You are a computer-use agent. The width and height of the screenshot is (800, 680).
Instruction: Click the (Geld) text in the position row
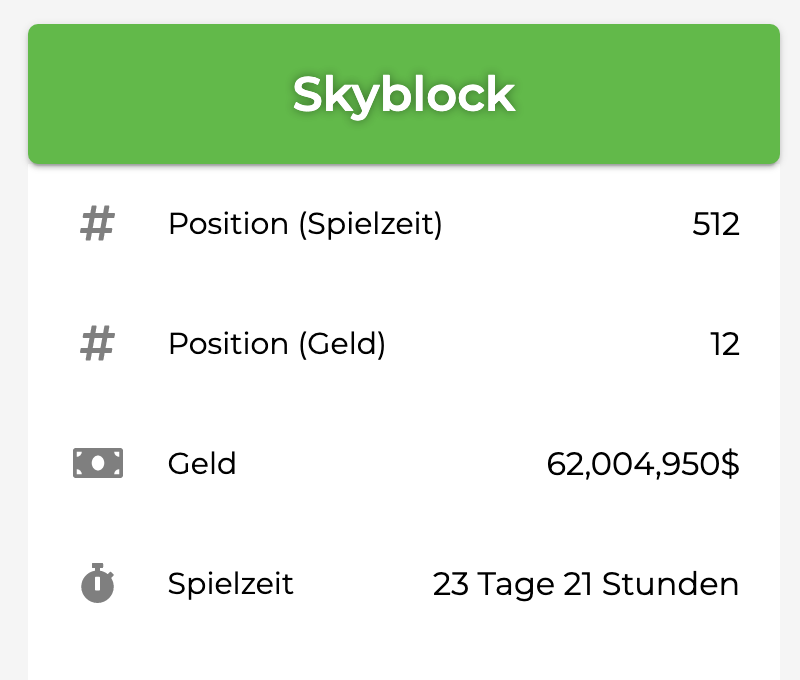click(x=342, y=344)
